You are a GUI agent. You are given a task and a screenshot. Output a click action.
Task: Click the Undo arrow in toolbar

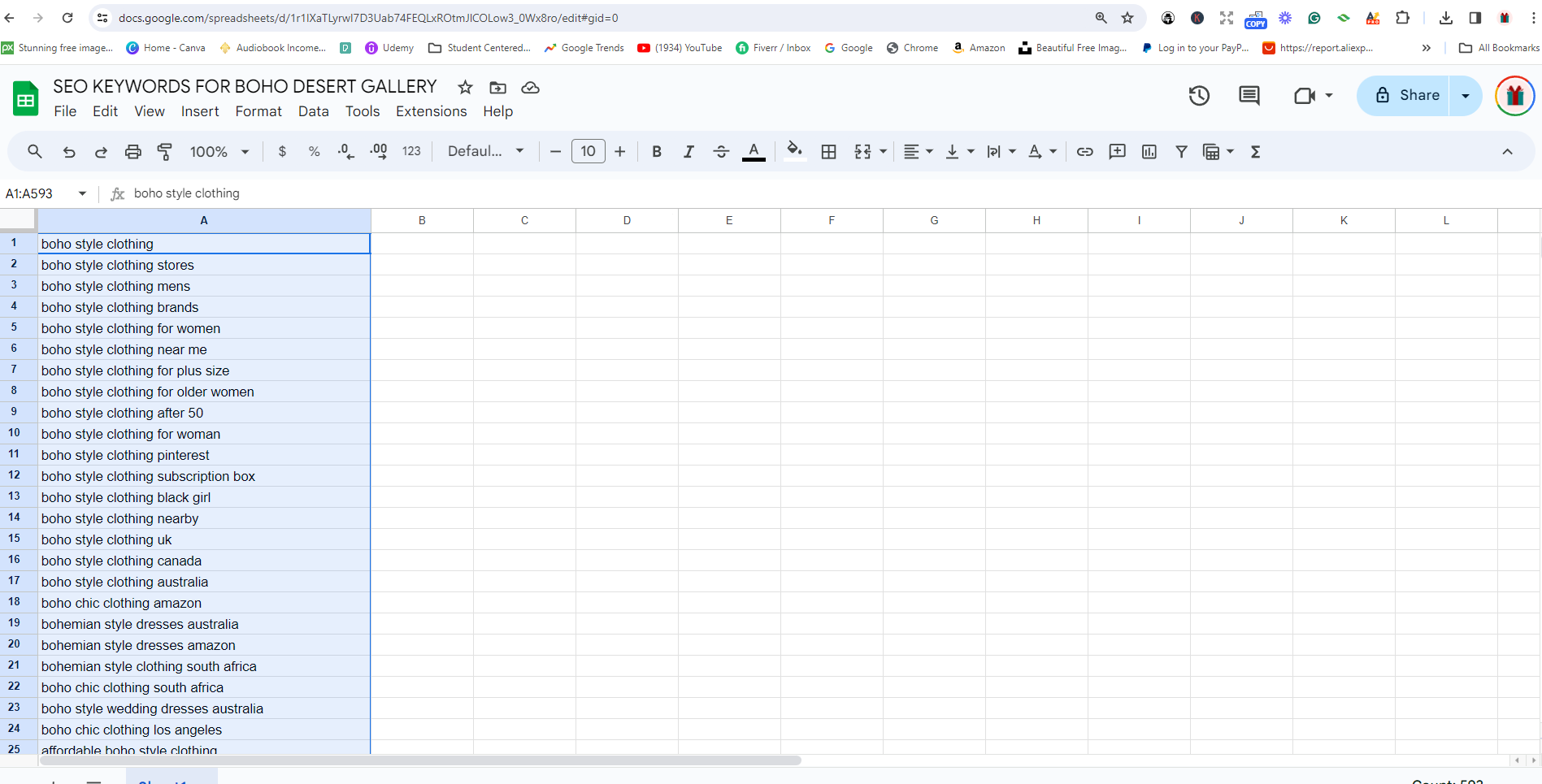[x=69, y=151]
